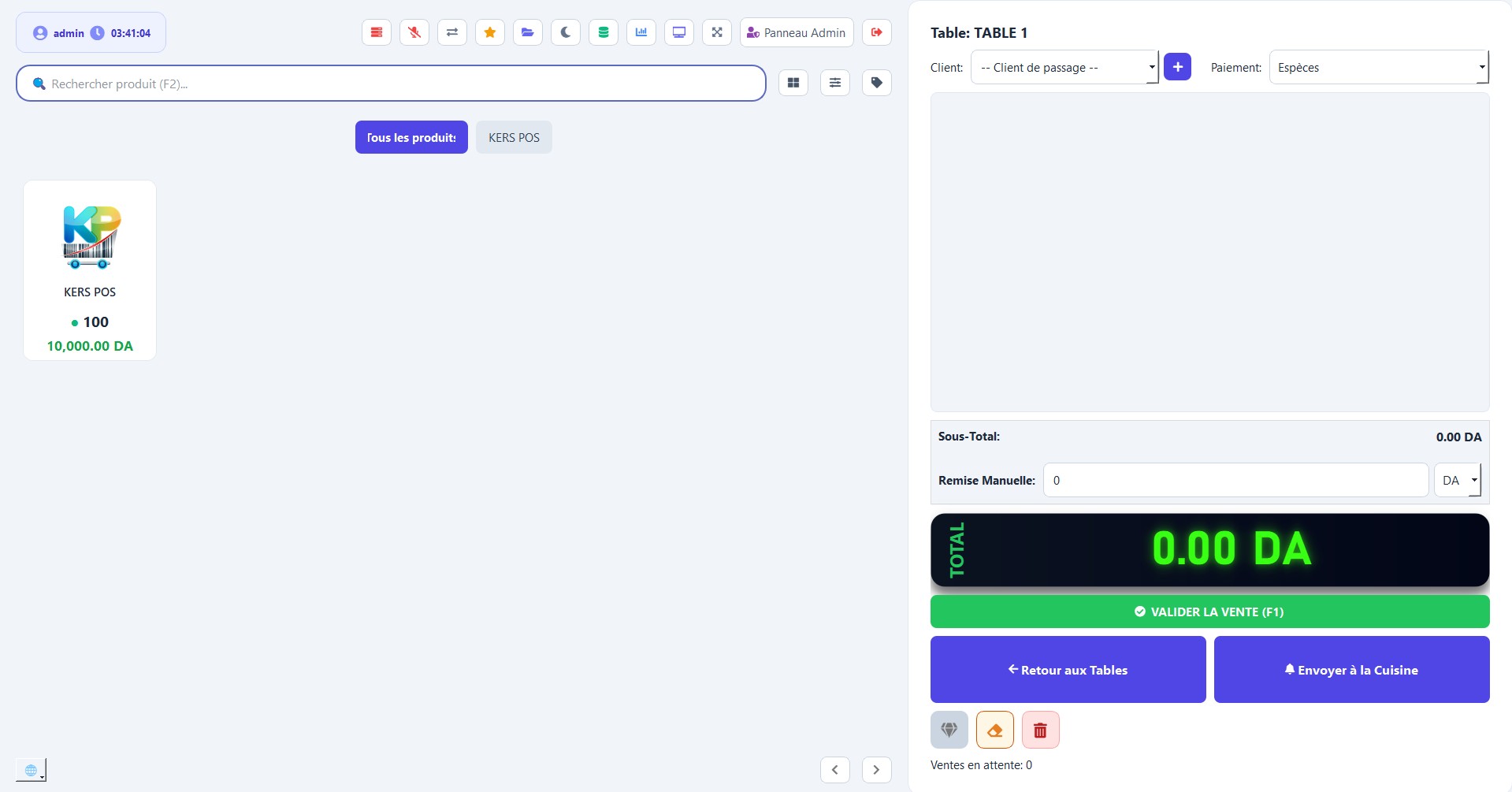
Task: Click the Envoyer à la Cuisine button
Action: (x=1351, y=670)
